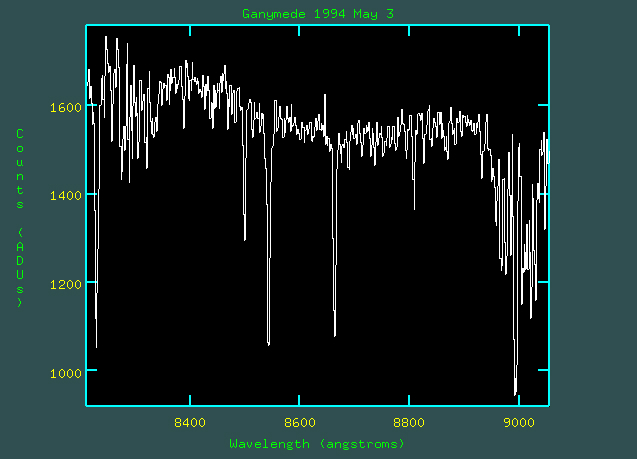Click the vertical axis label 'Counts (ADUs)'

(20, 218)
